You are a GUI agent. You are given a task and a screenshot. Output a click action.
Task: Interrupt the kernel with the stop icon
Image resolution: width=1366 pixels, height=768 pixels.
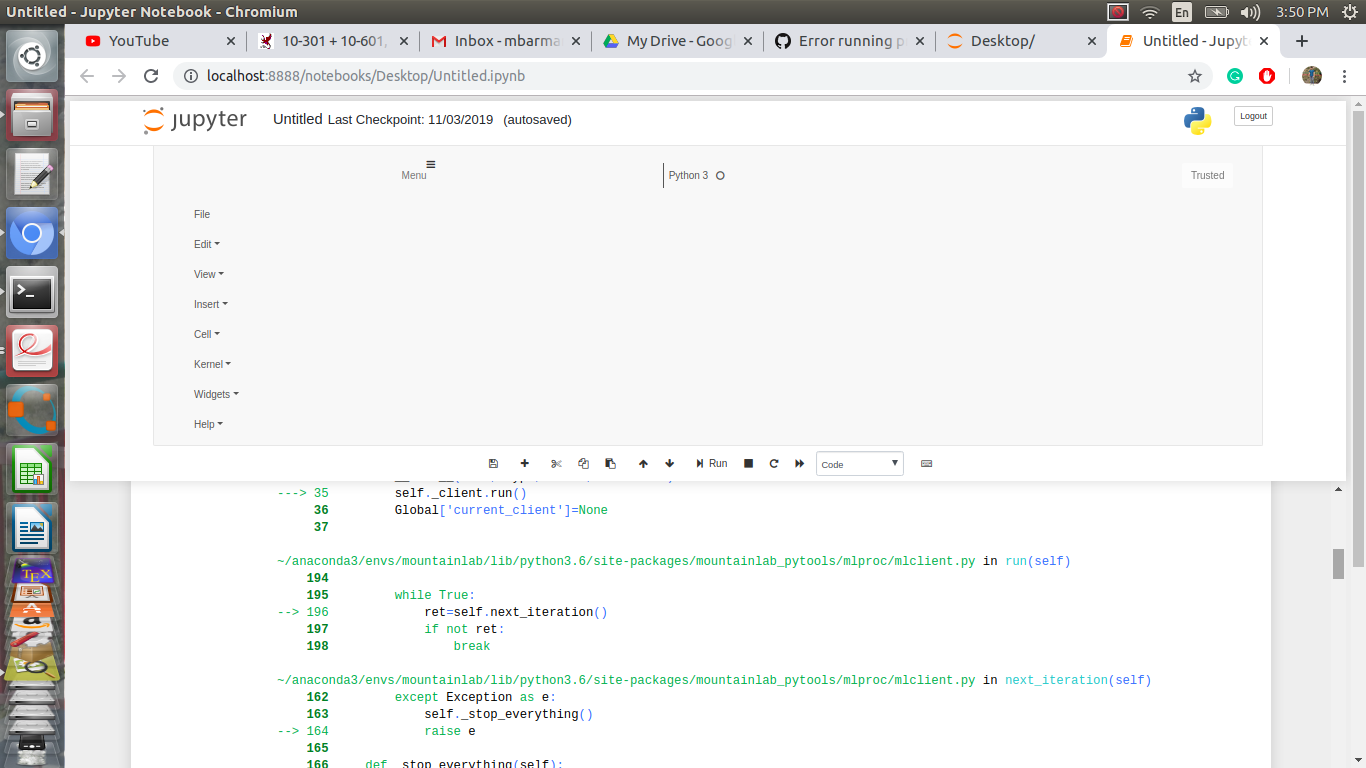click(x=748, y=463)
